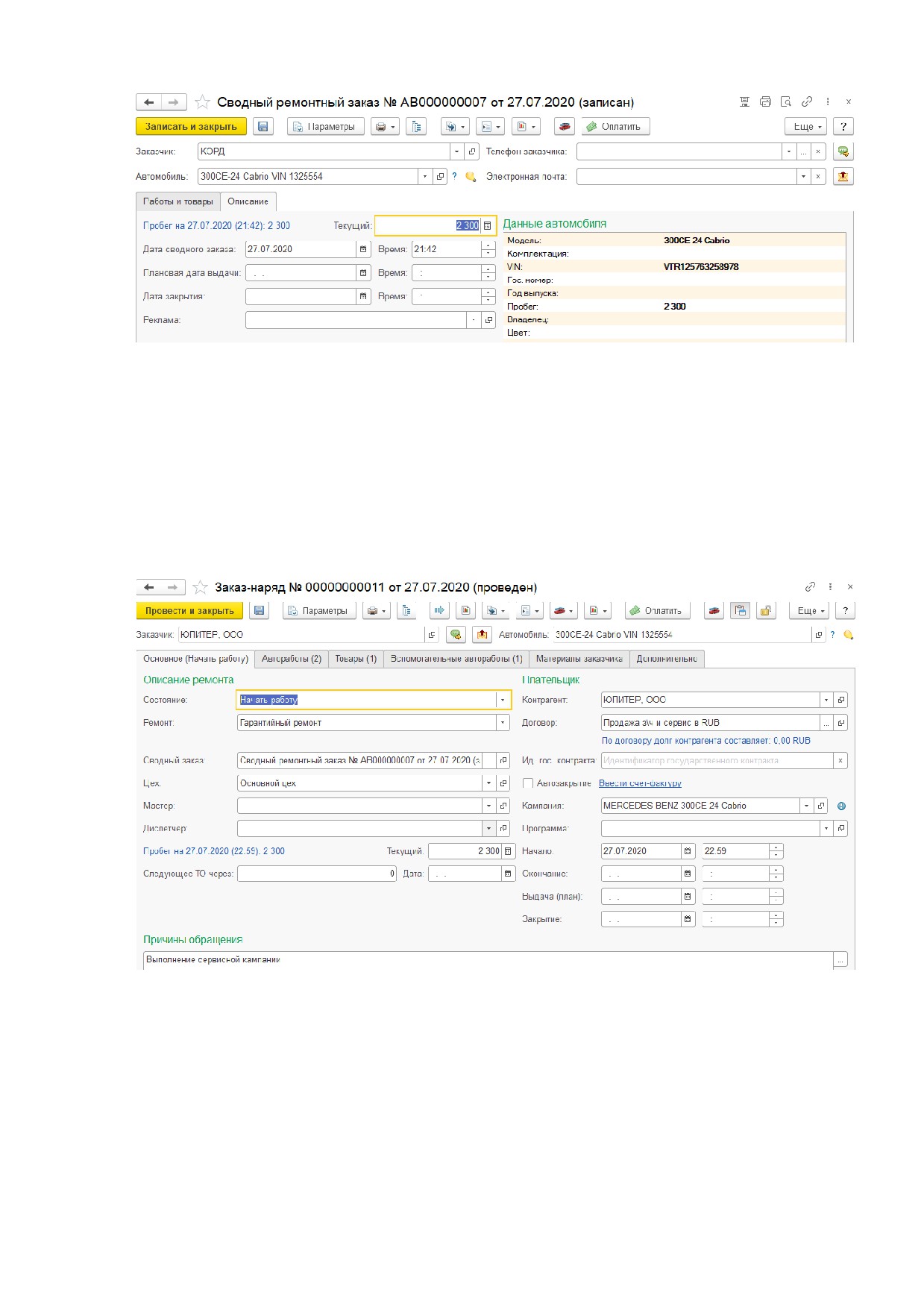Expand Кампания MERCEDES BENZ 300CE dropdown
Viewport: 924px width, 1307px height.
[806, 806]
